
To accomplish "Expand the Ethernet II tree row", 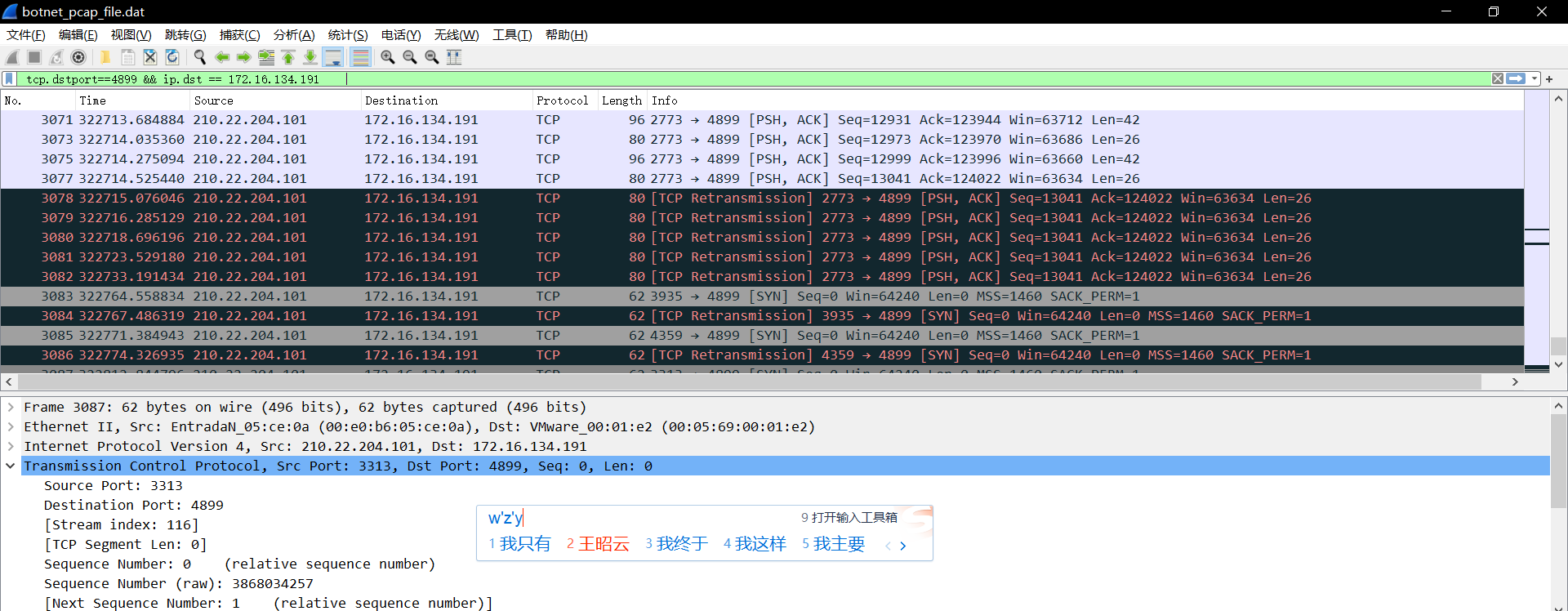I will click(11, 426).
